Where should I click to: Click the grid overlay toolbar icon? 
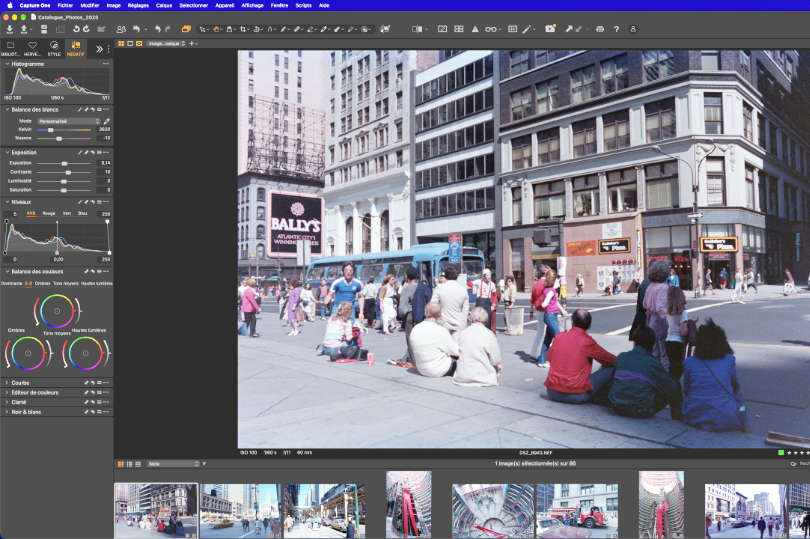tap(512, 29)
